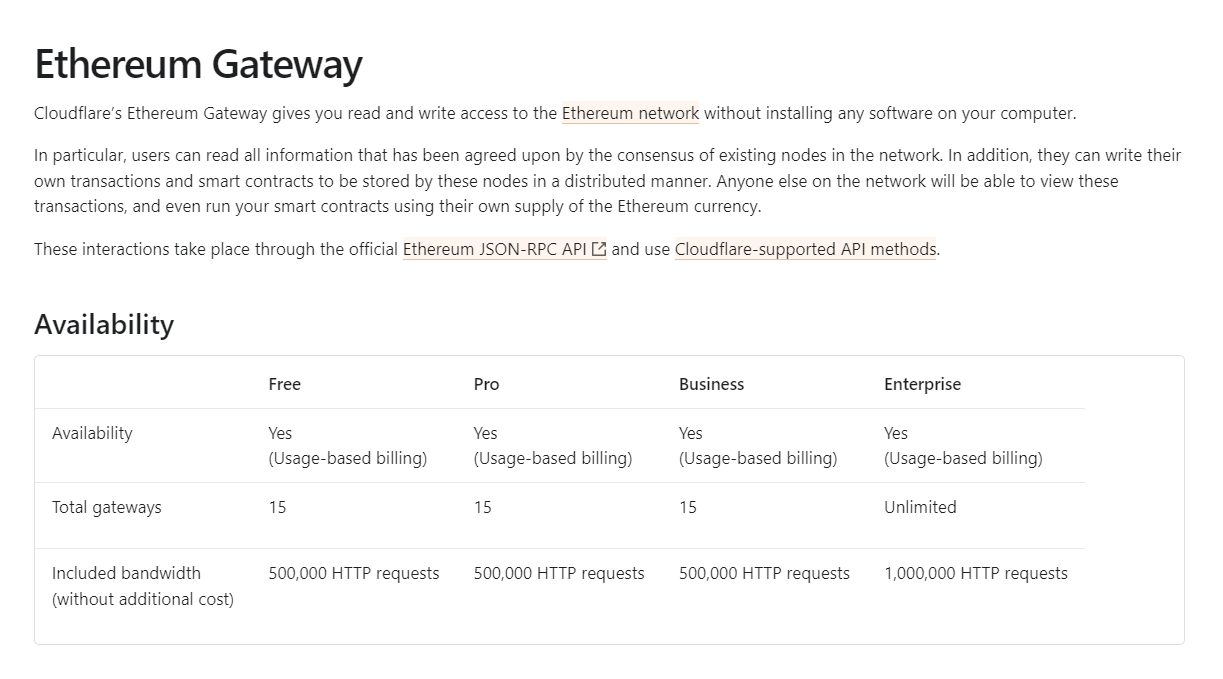Click the Unlimited cell under Enterprise
Viewport: 1223px width, 679px height.
920,507
